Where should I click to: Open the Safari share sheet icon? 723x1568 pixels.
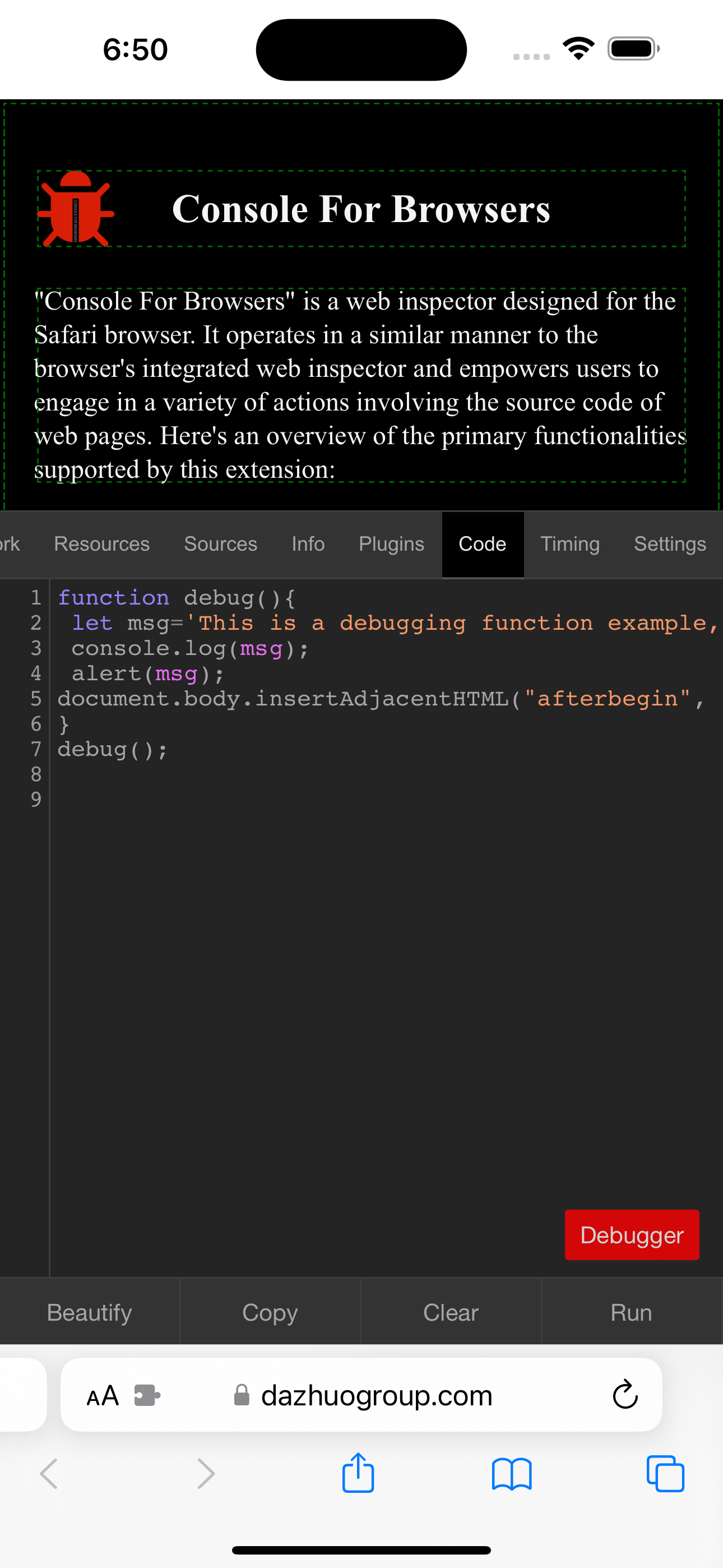pos(358,1473)
